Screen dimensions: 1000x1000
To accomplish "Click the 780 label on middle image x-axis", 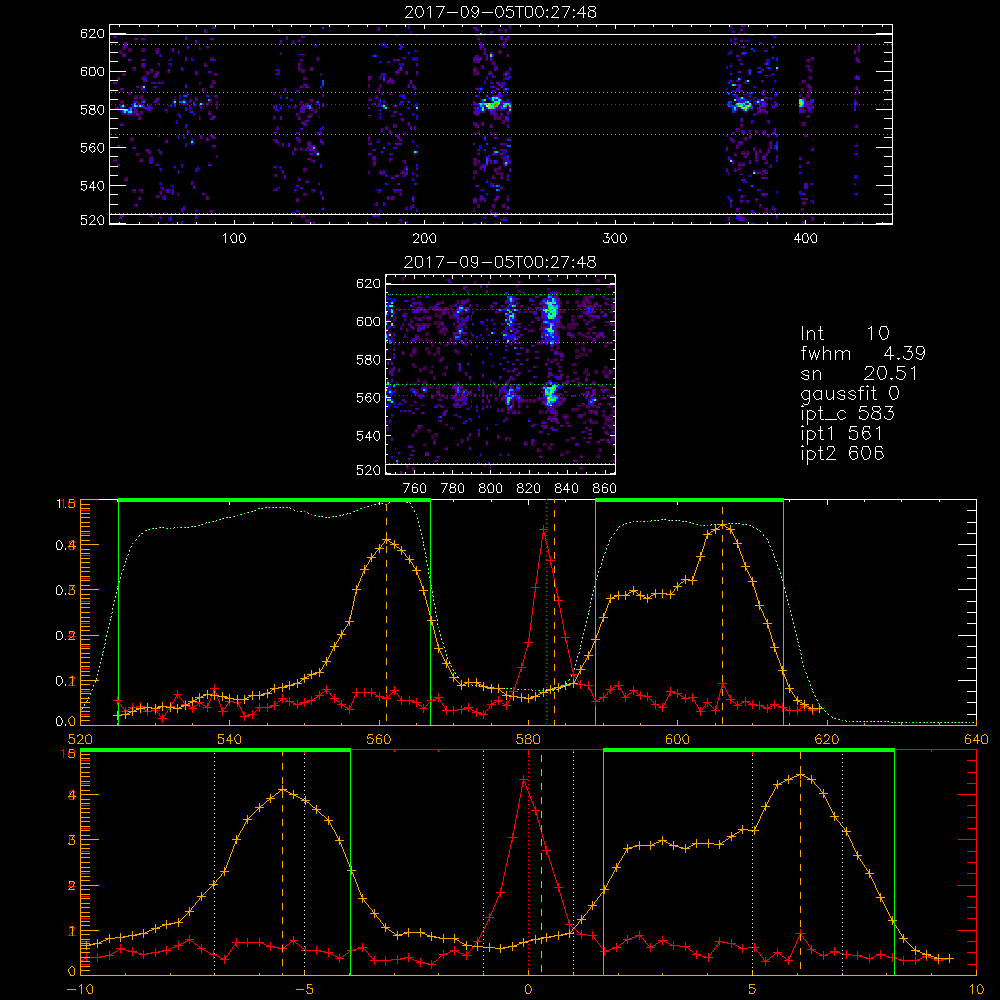I will tap(453, 489).
